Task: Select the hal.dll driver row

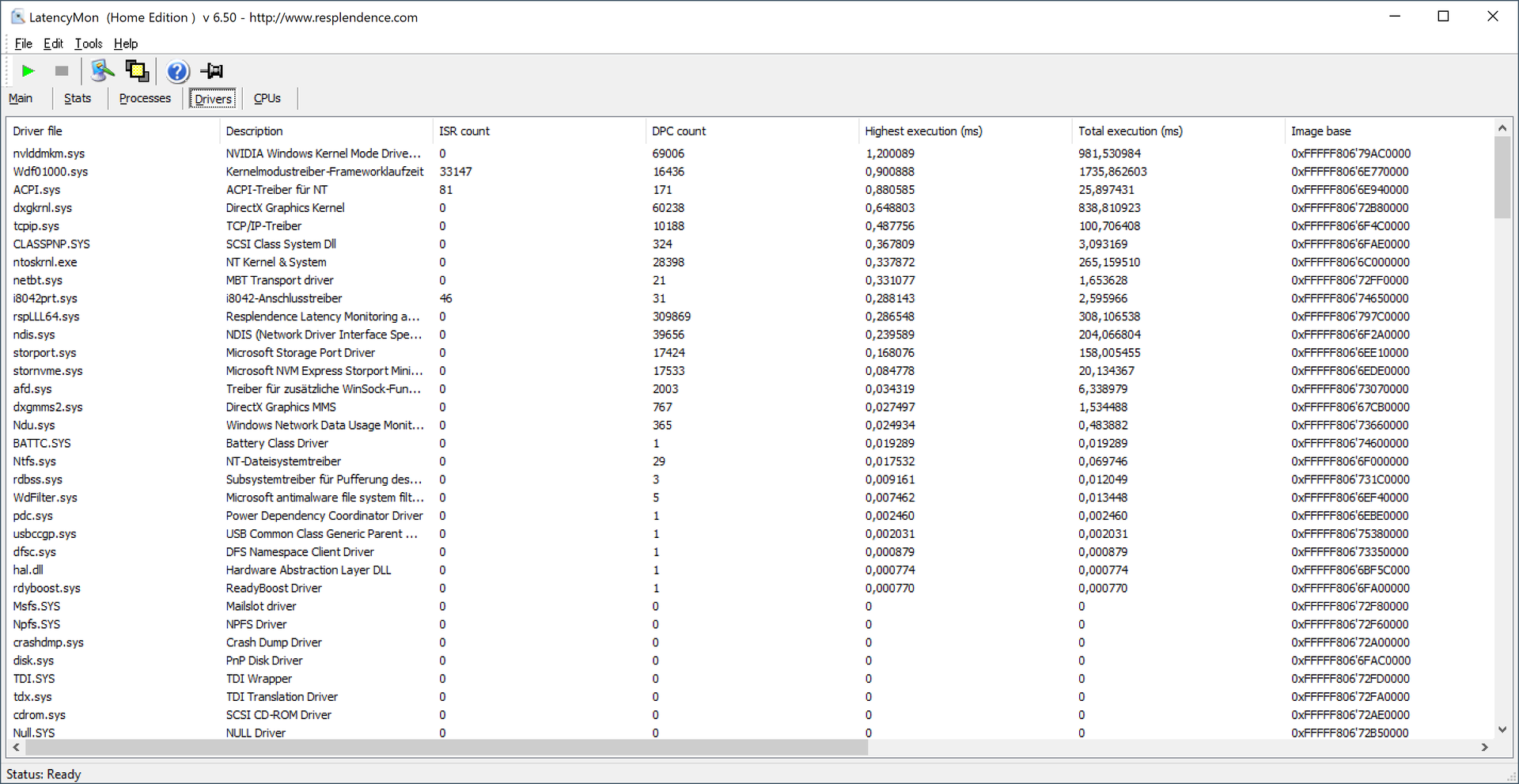Action: (750, 570)
